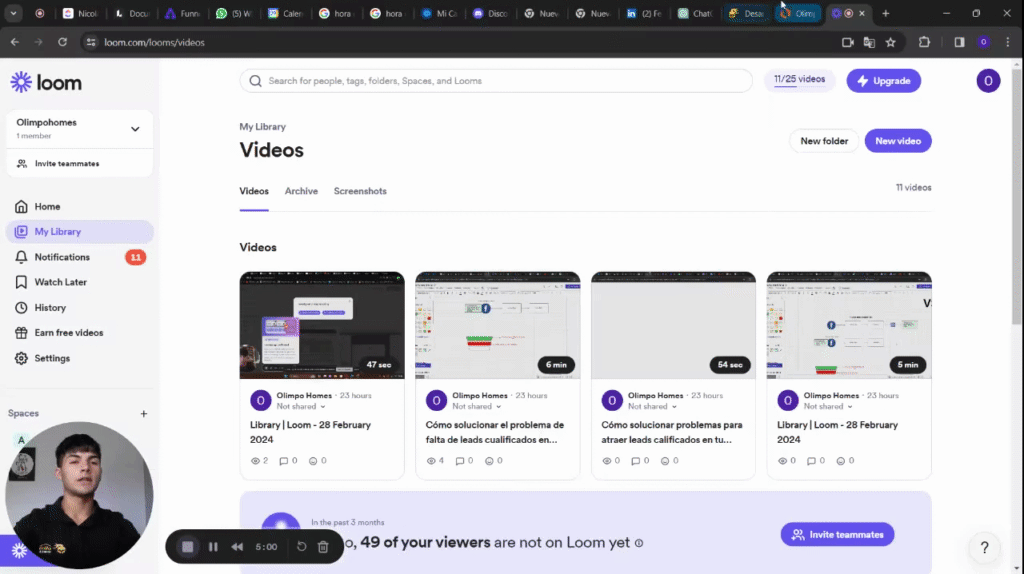Open browser extensions puzzle icon

pos(924,42)
